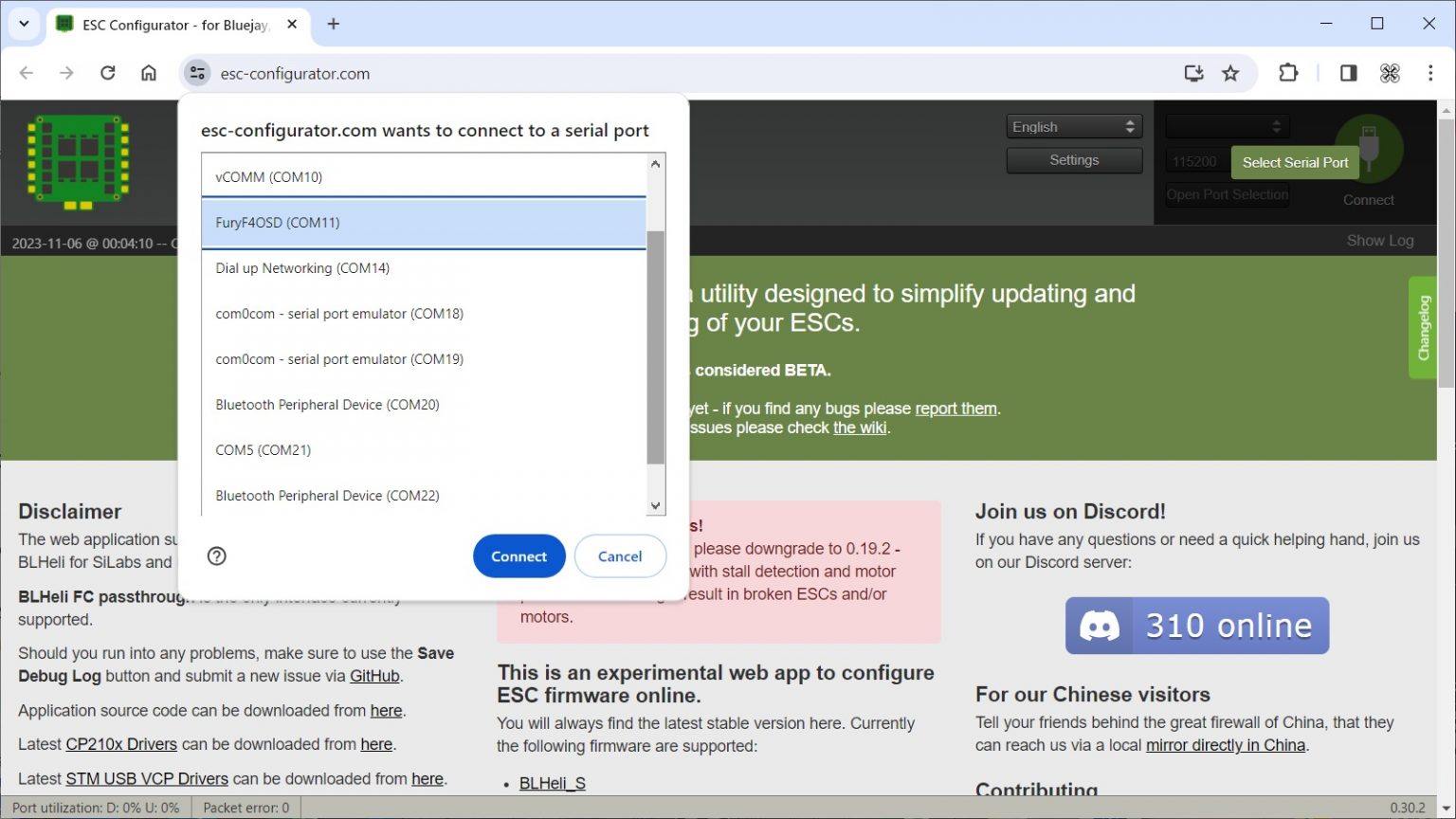Screen dimensions: 1456x819
Task: Select Bluetooth Peripheral Device (COM20)
Action: point(424,405)
